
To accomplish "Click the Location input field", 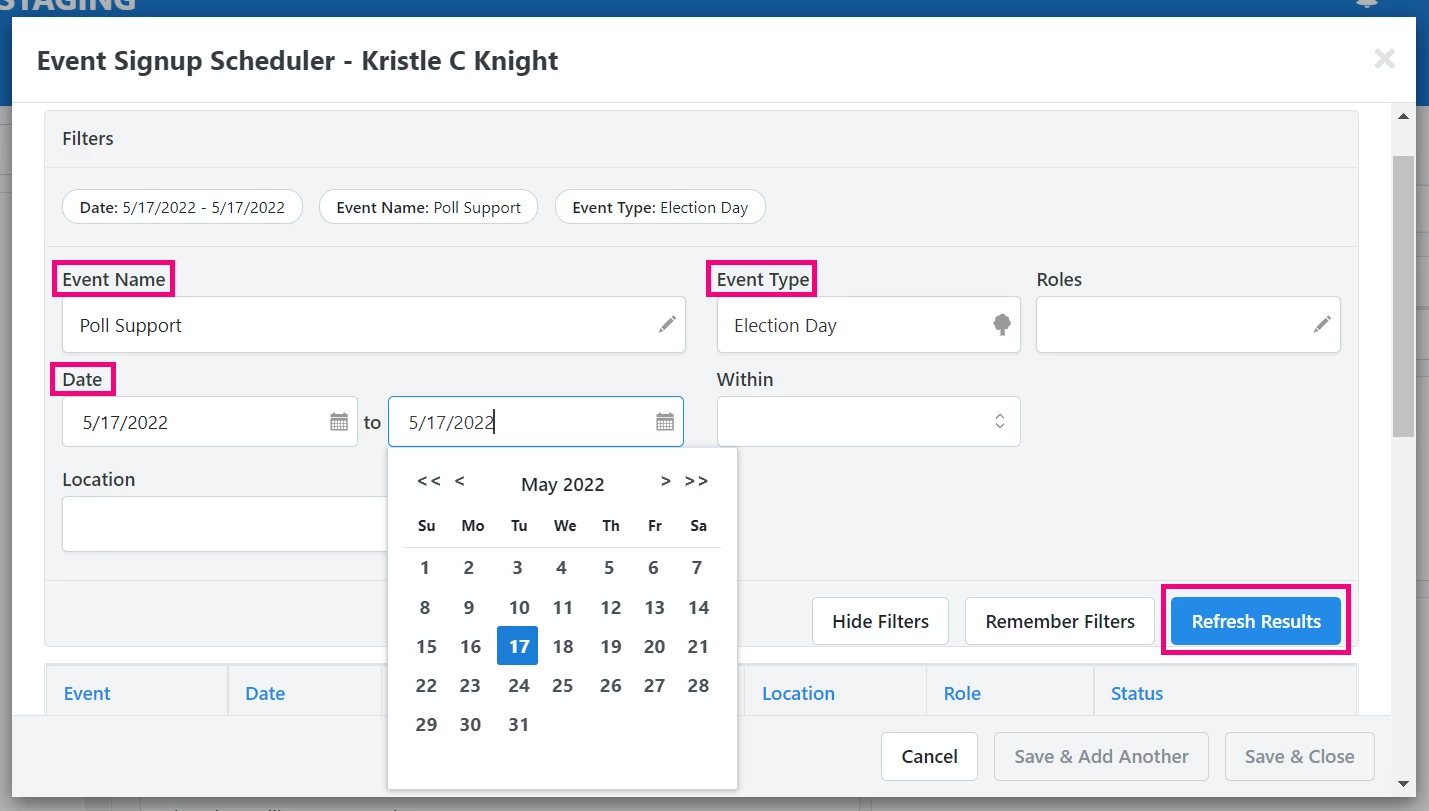I will 225,524.
